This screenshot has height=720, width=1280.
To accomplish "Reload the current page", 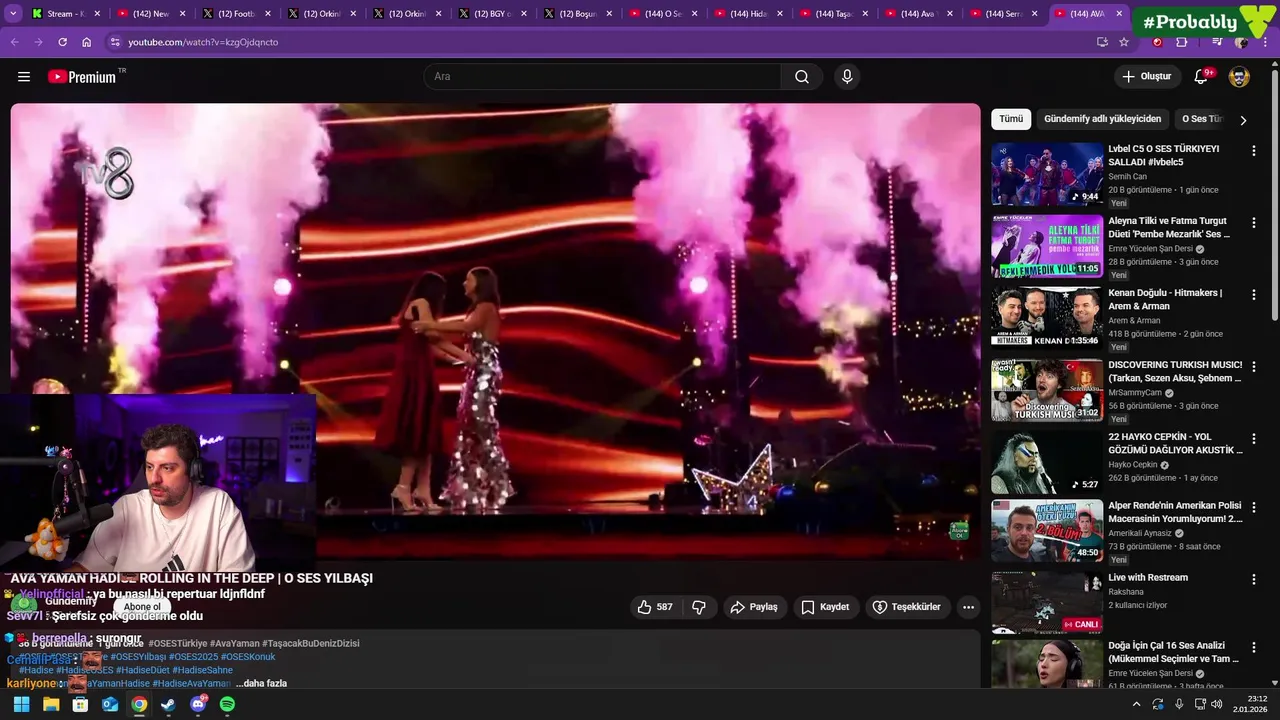I will tap(63, 42).
